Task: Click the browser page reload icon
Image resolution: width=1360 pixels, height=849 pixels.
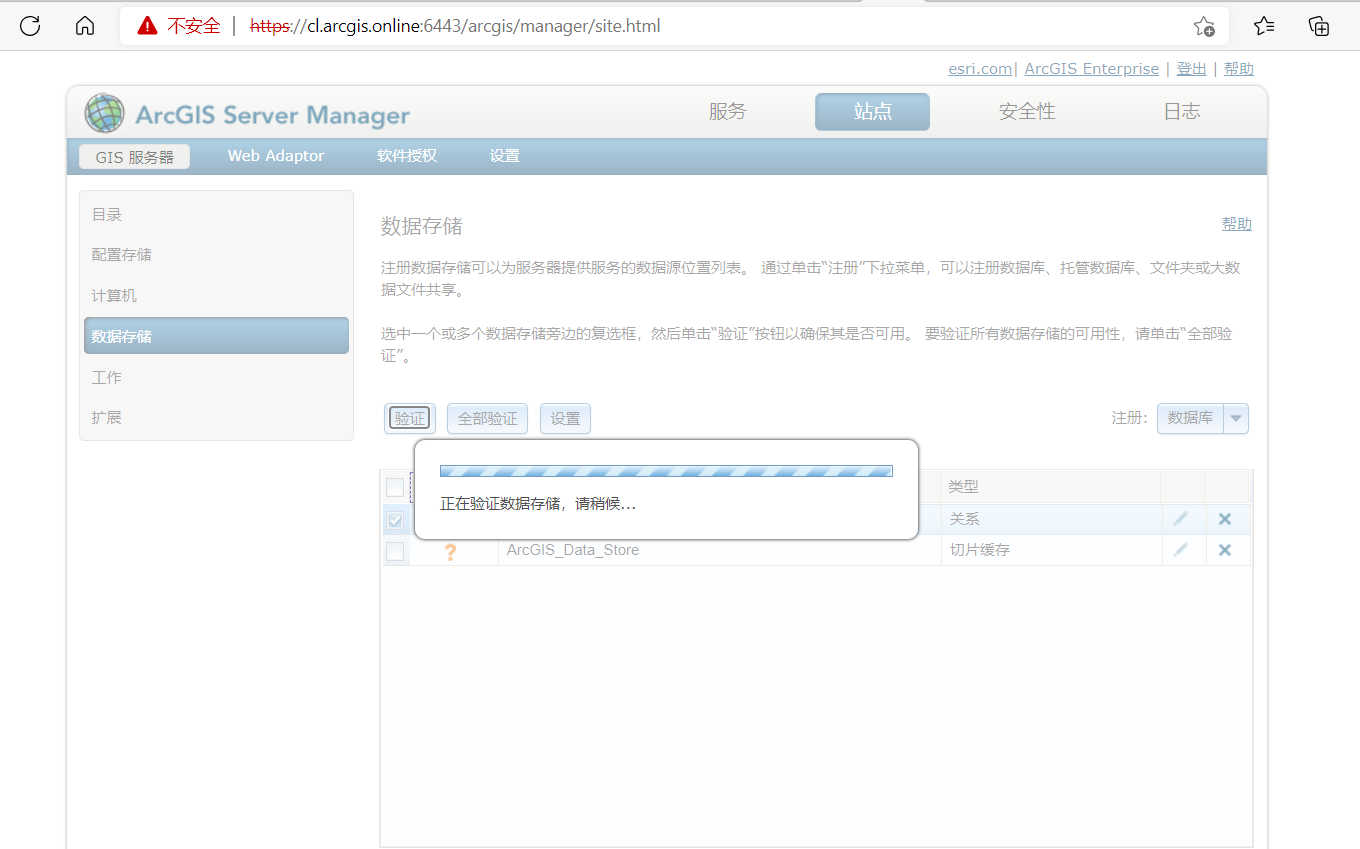Action: [29, 25]
